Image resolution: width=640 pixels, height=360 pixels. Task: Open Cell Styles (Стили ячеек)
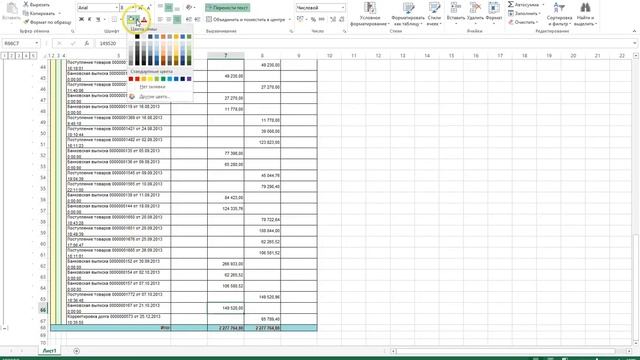click(434, 14)
